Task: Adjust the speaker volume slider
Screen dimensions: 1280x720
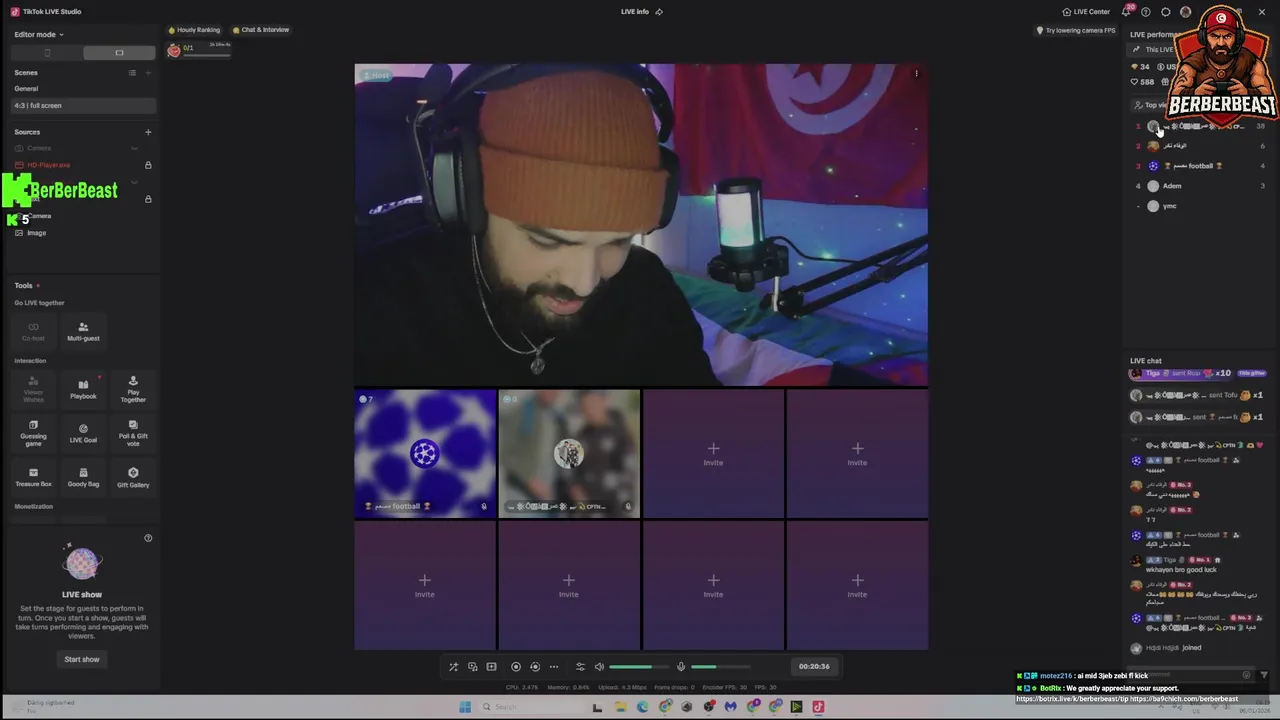Action: tap(638, 667)
